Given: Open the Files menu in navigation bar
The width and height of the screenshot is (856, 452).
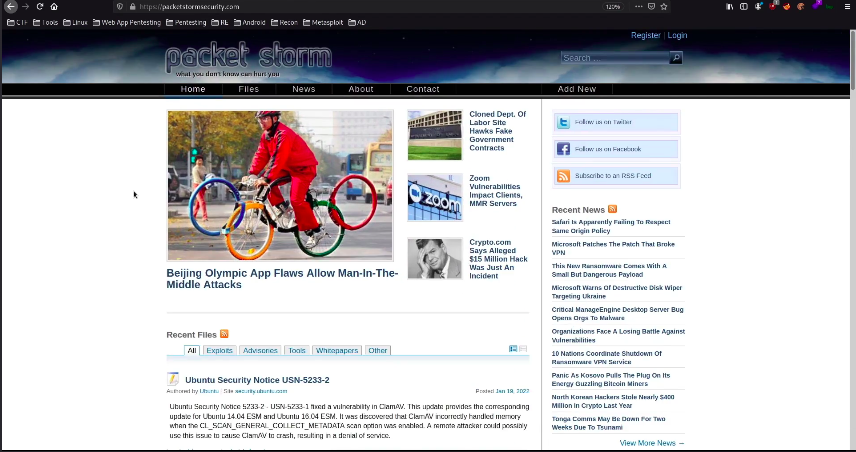Looking at the screenshot, I should tap(248, 89).
